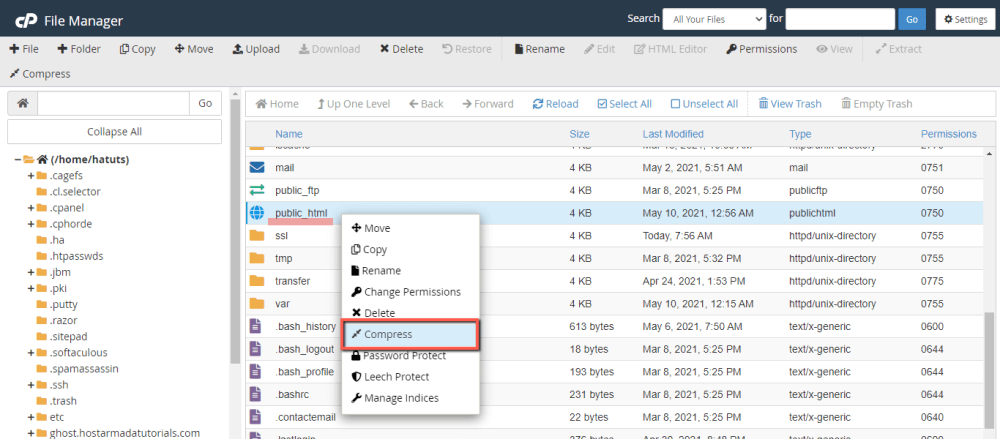The image size is (1000, 439).
Task: Click the toolbar Compress button
Action: click(40, 74)
